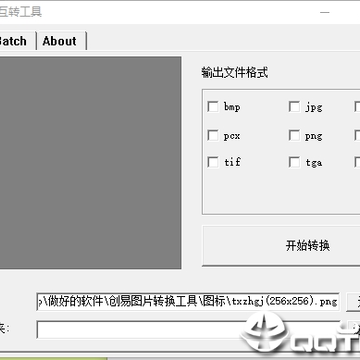Switch to the Batch tab

pyautogui.click(x=15, y=41)
